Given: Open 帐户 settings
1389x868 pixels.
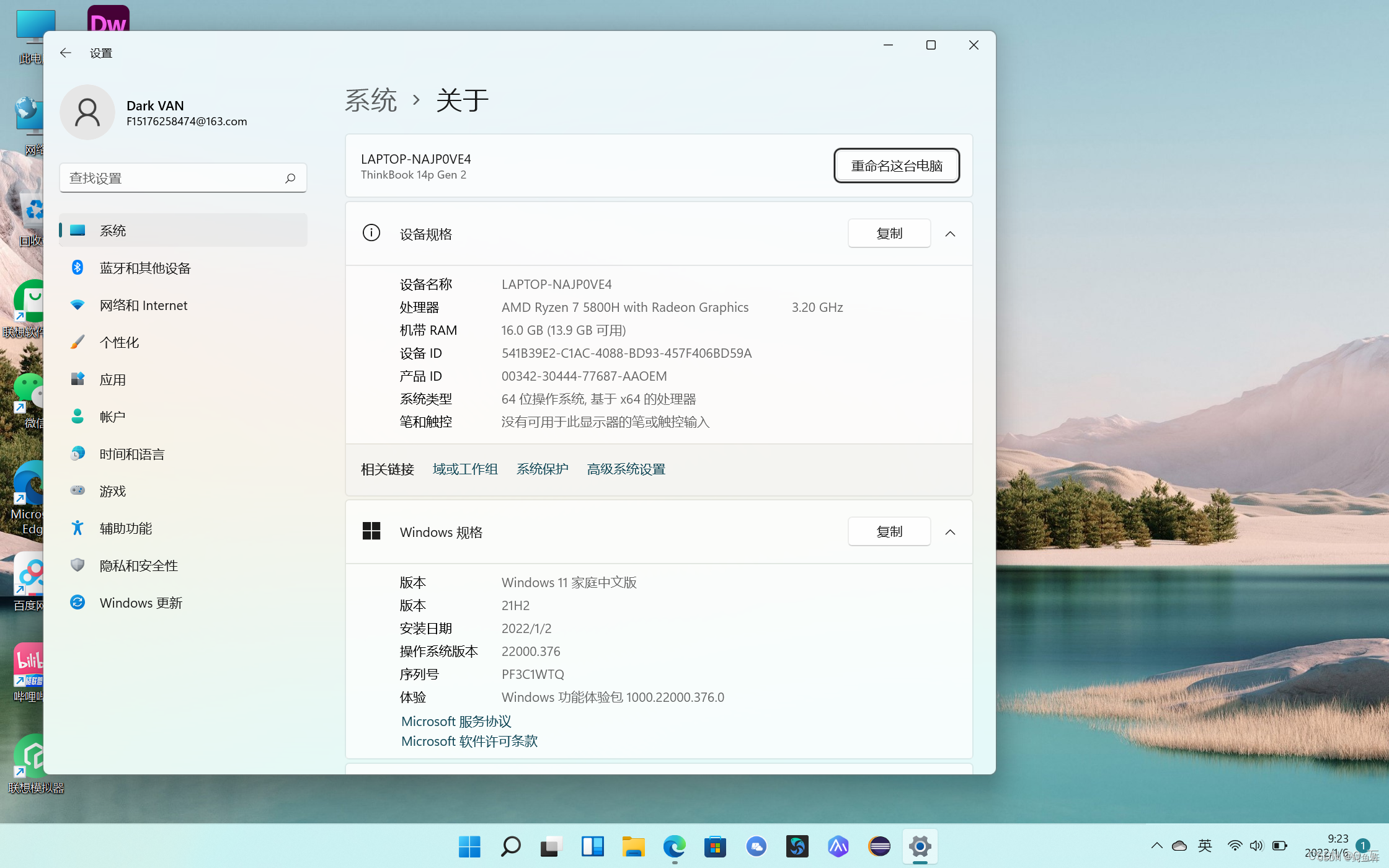Looking at the screenshot, I should 183,417.
